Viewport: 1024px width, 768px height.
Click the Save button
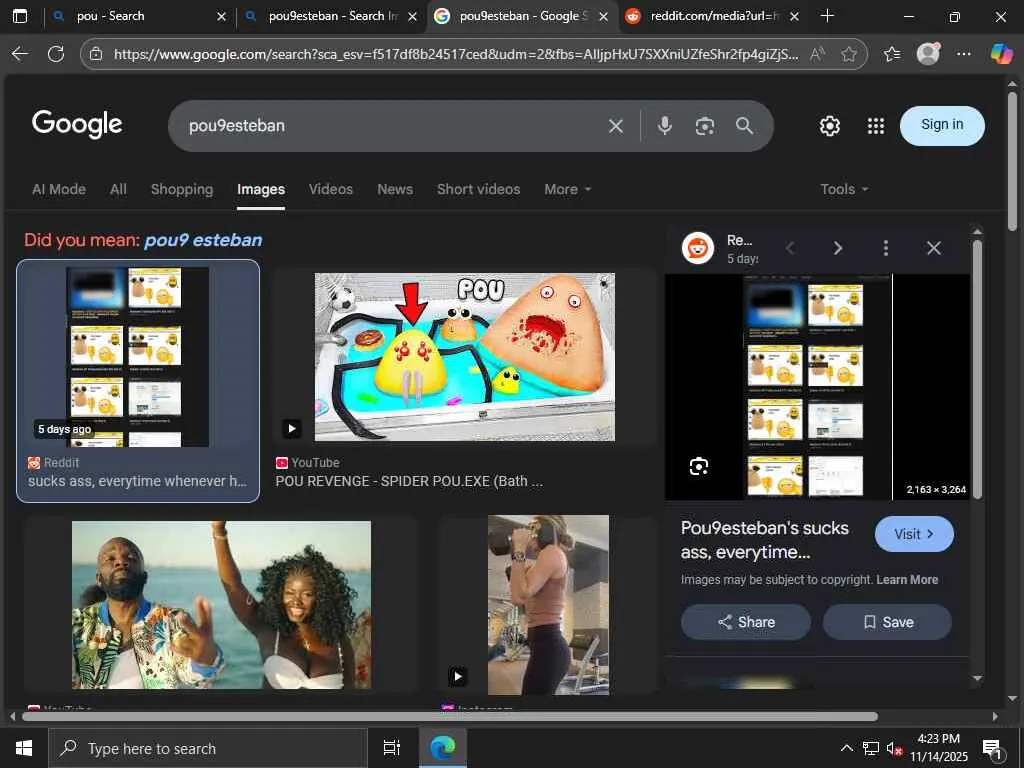click(x=887, y=622)
